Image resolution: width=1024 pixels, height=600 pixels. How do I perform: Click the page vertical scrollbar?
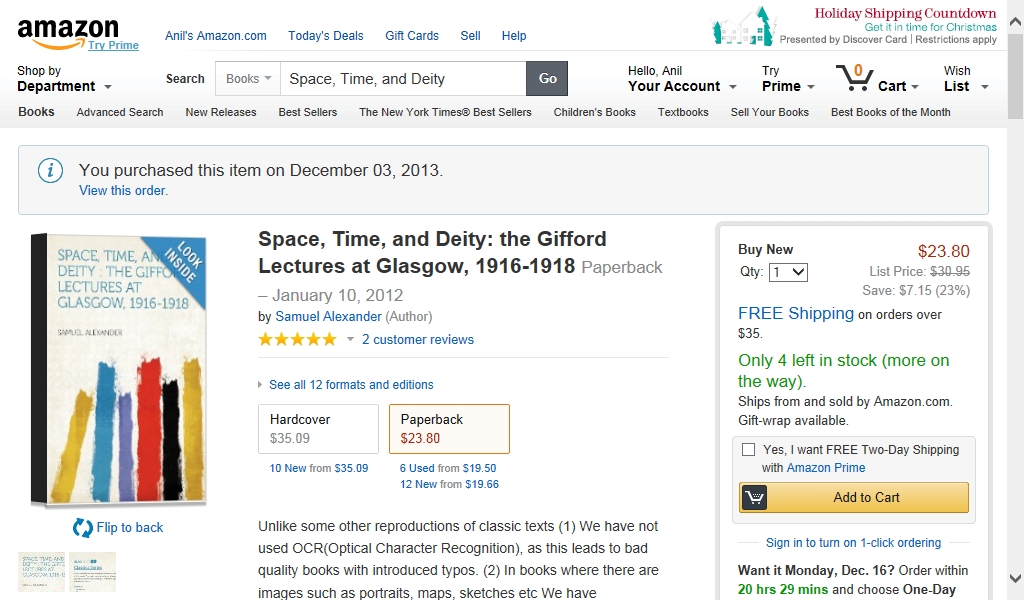tap(1015, 300)
